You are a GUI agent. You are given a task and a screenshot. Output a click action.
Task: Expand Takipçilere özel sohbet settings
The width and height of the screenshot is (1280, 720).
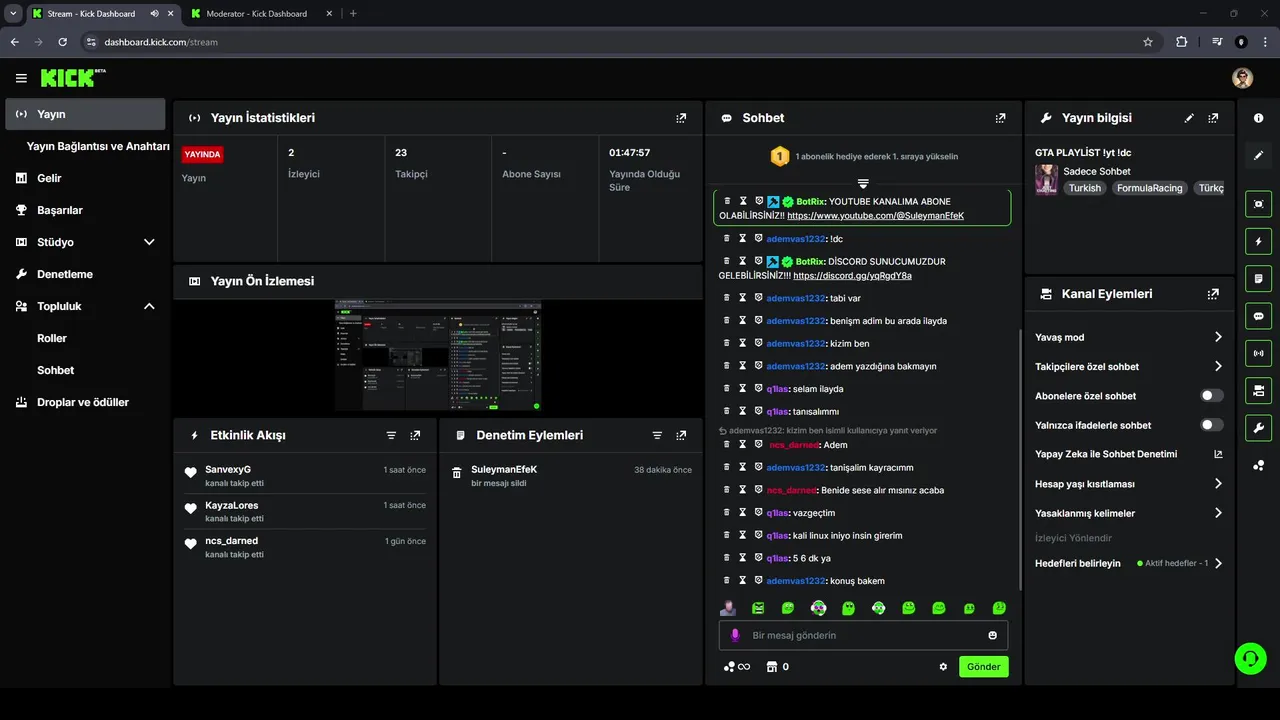pos(1218,367)
